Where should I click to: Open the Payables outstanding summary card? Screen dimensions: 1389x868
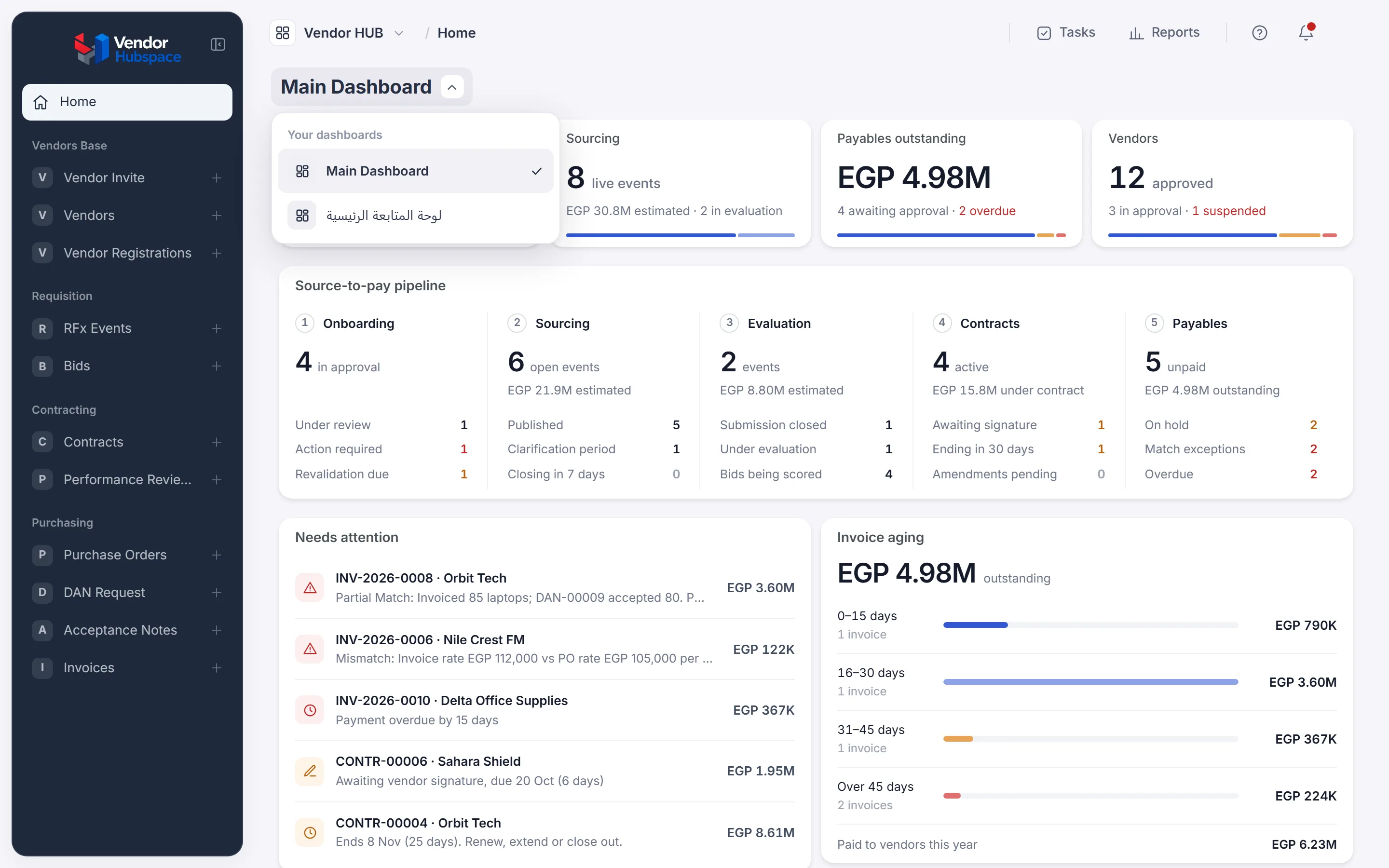coord(951,183)
